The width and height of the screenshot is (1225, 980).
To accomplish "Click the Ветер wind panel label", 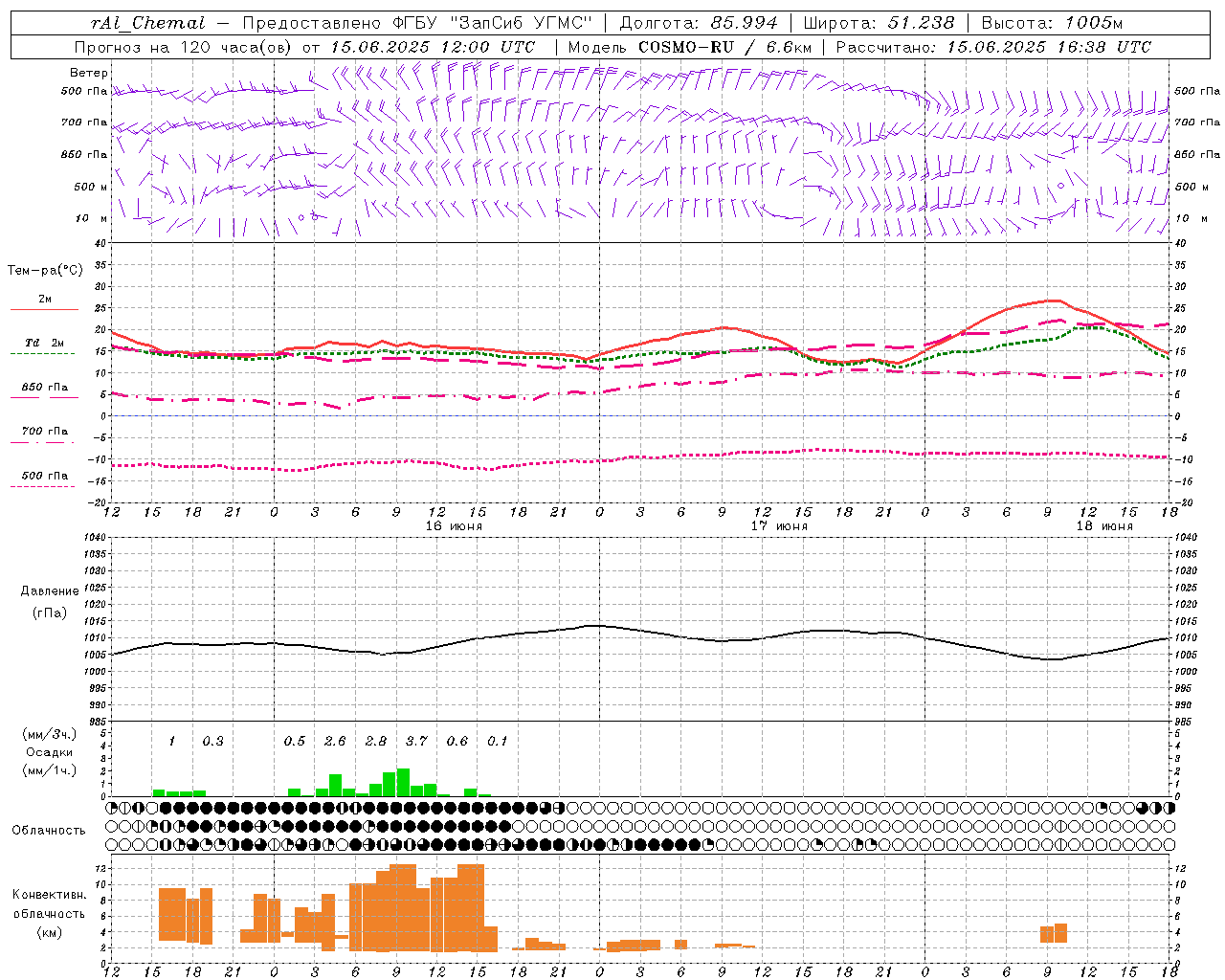I will [89, 73].
